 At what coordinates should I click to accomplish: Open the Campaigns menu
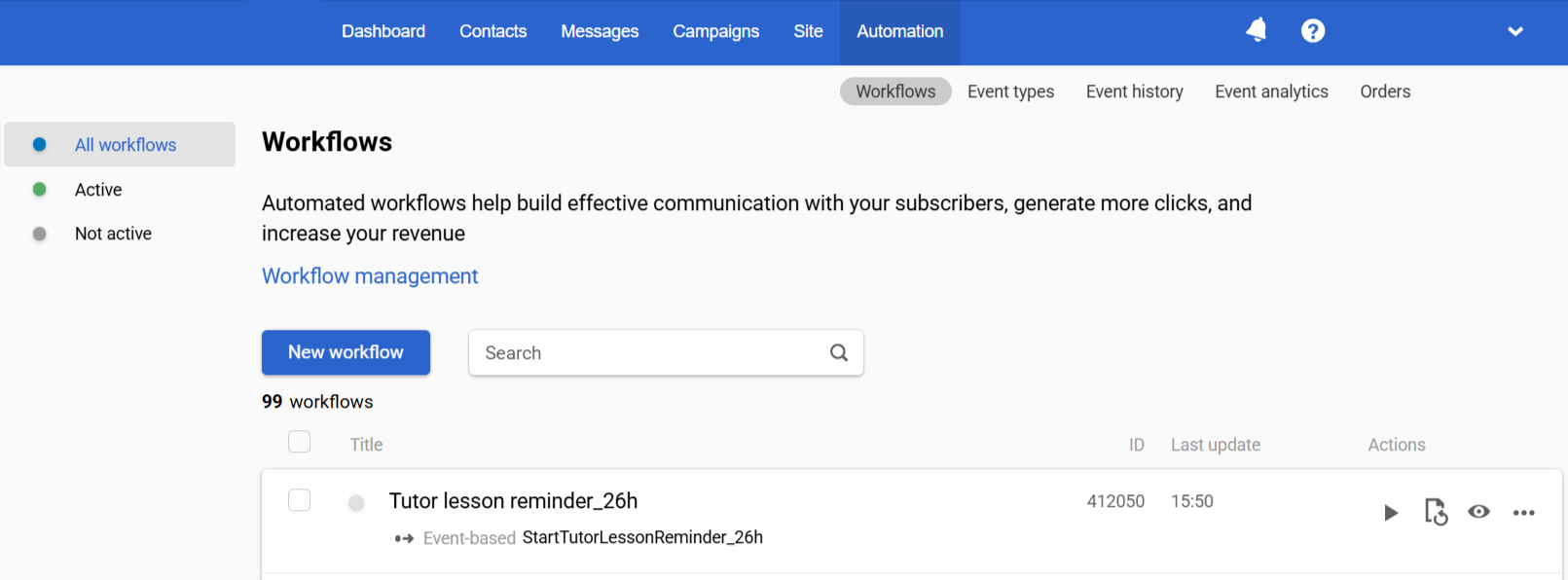coord(715,31)
